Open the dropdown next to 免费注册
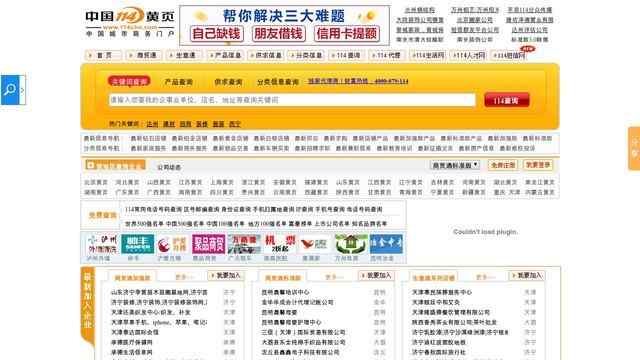 point(455,165)
